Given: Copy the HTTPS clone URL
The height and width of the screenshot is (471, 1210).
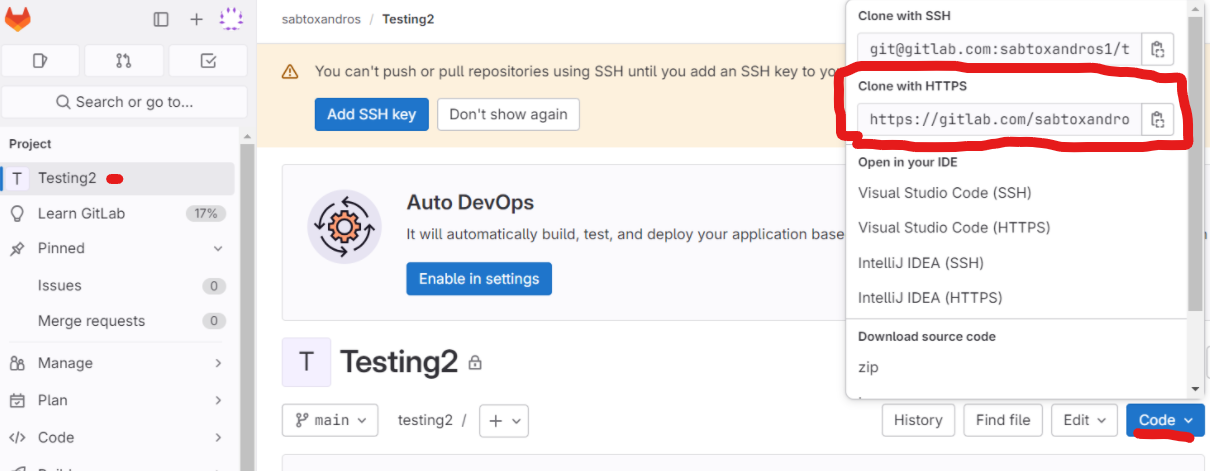Looking at the screenshot, I should tap(1157, 120).
